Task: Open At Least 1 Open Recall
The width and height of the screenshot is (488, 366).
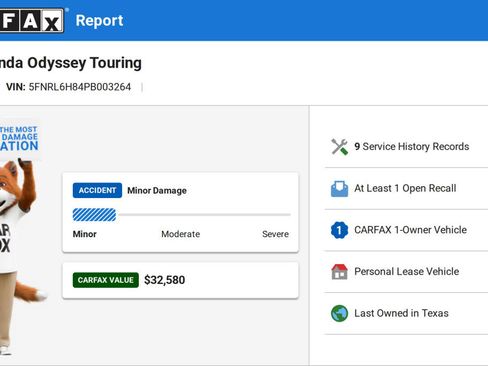Action: [x=406, y=189]
